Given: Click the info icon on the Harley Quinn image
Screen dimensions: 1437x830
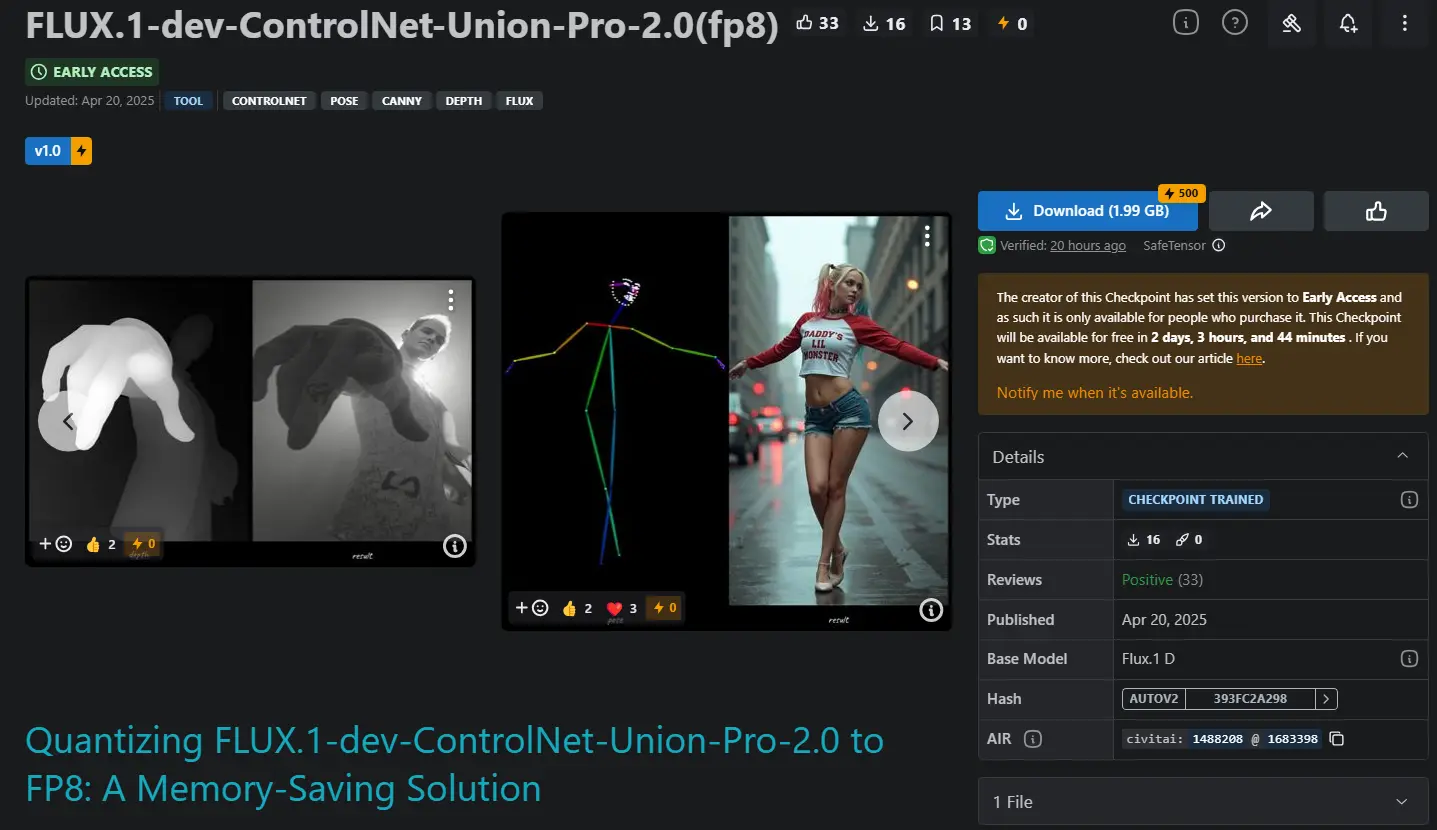Looking at the screenshot, I should click(x=930, y=608).
